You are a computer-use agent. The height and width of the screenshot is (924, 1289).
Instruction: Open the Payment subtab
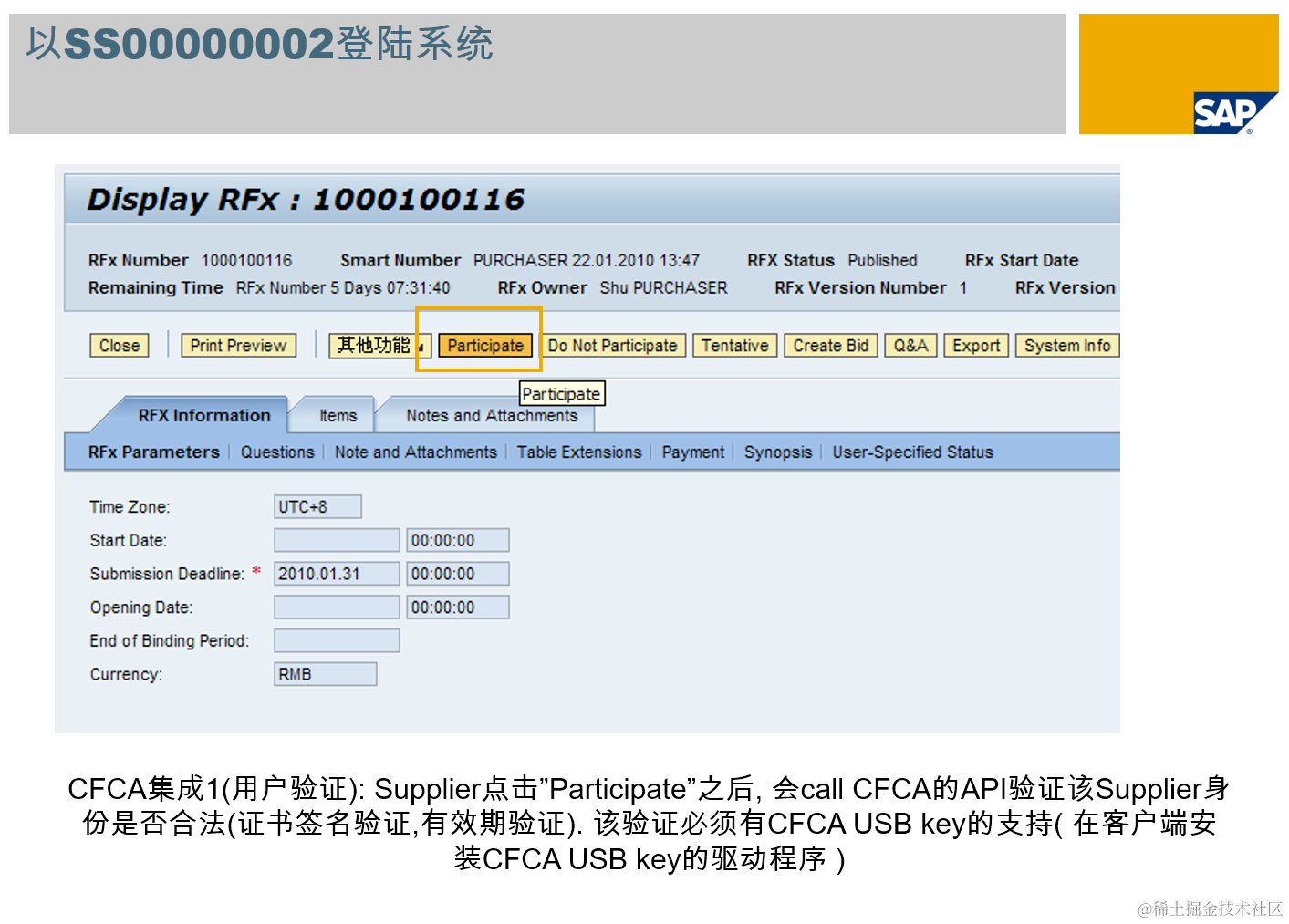click(x=693, y=452)
